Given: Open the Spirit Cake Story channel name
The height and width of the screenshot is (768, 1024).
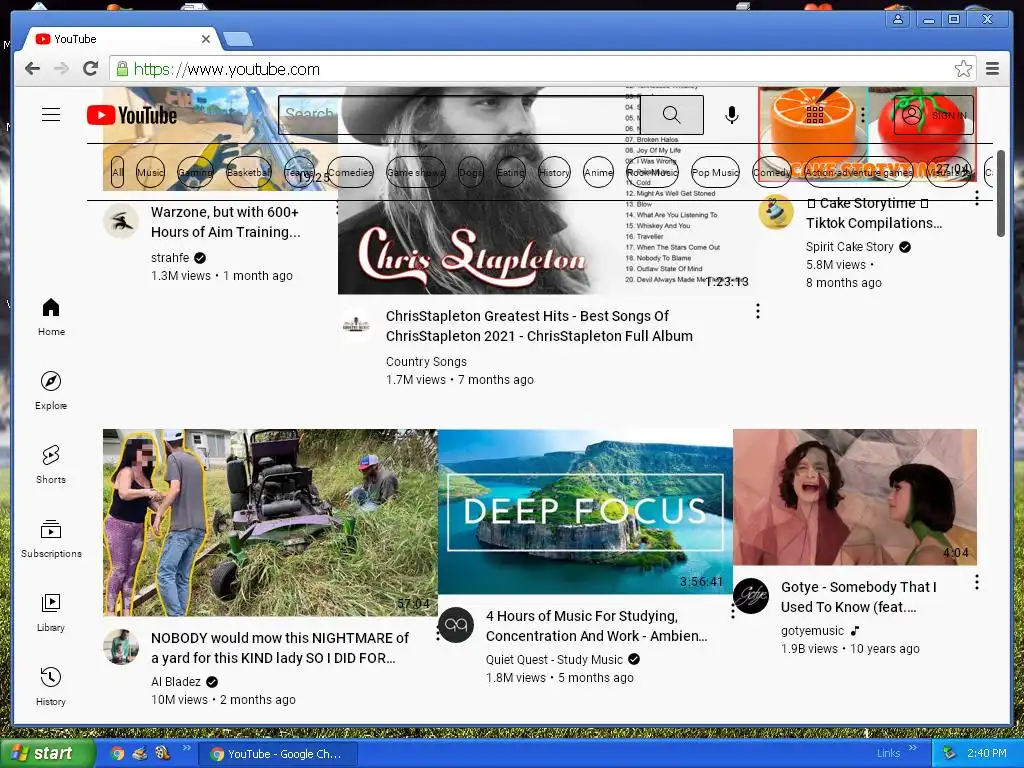Looking at the screenshot, I should tap(849, 246).
